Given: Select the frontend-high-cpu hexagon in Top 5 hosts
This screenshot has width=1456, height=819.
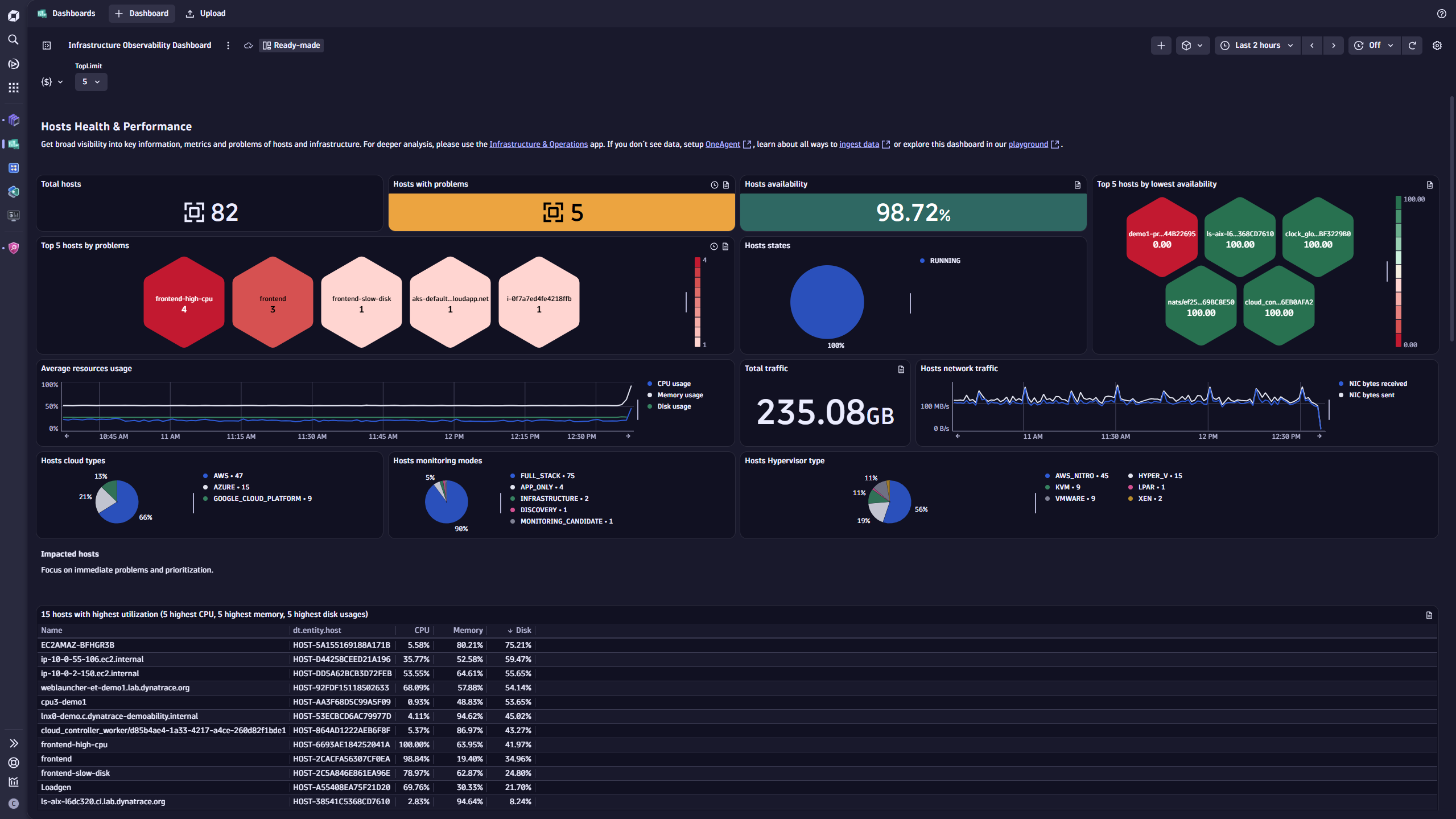Looking at the screenshot, I should coord(183,302).
